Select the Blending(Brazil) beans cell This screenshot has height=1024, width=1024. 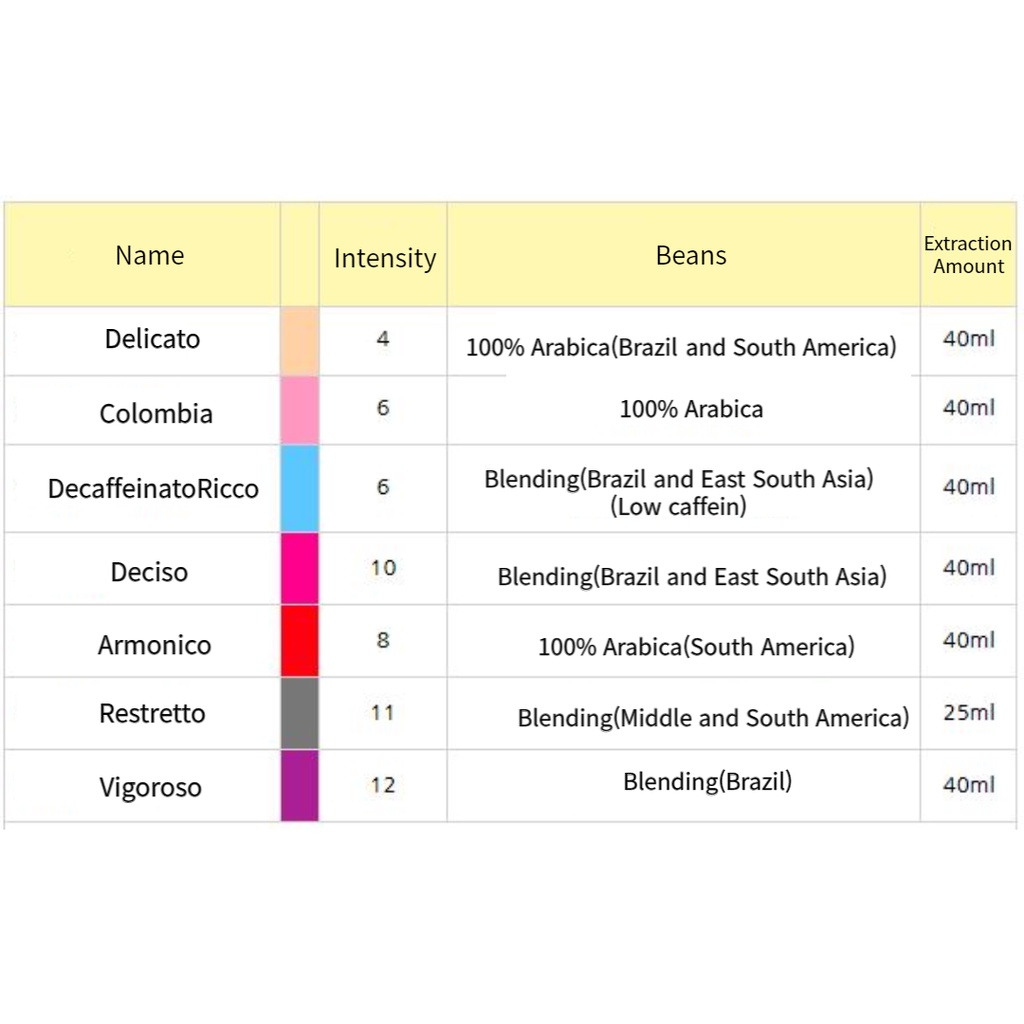[x=707, y=781]
